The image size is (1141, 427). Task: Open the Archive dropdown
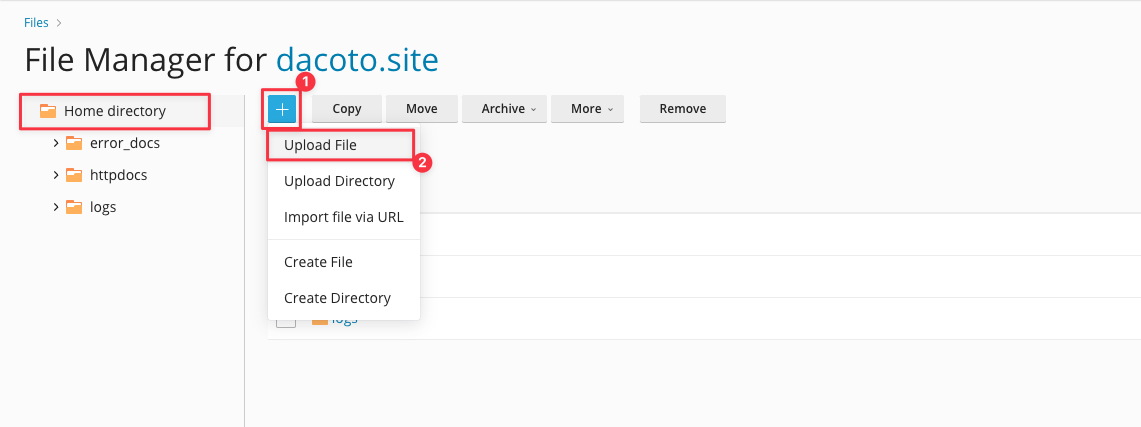(508, 109)
